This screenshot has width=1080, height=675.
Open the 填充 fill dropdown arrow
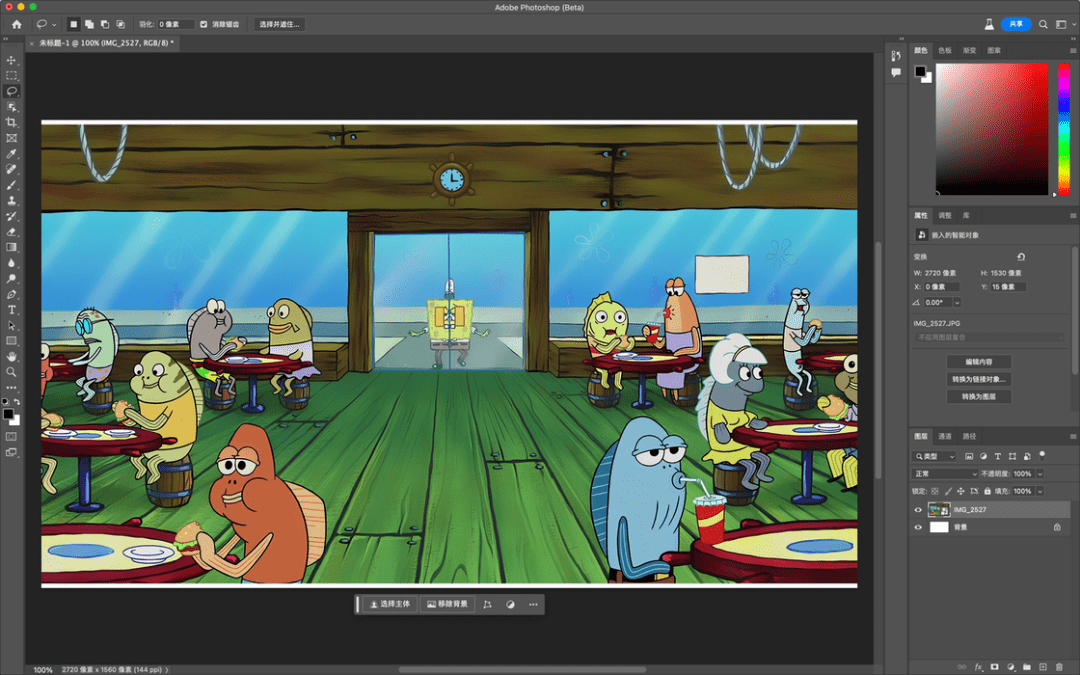pos(1040,491)
